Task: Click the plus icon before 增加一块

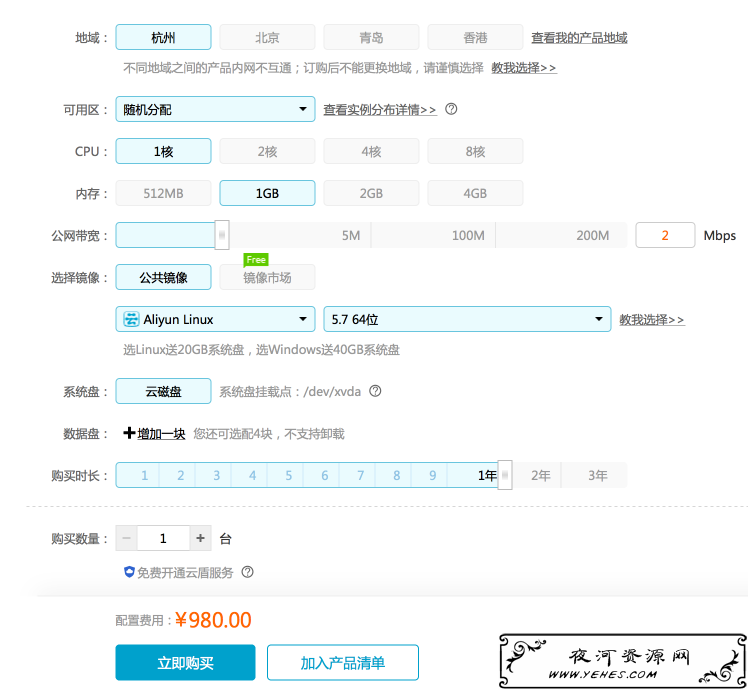Action: click(129, 433)
